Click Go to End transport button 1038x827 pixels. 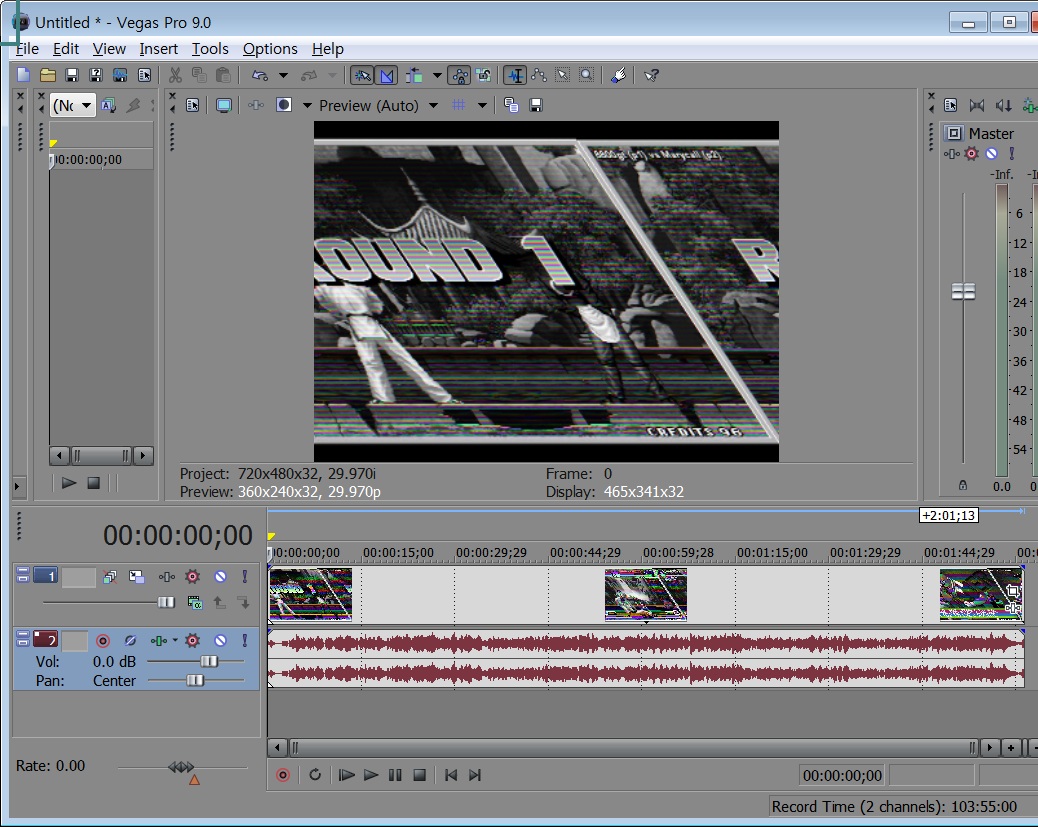click(x=475, y=775)
